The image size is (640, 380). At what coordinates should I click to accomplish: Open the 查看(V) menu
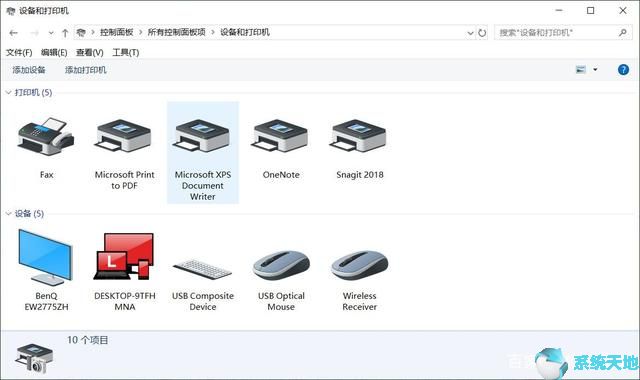click(89, 52)
